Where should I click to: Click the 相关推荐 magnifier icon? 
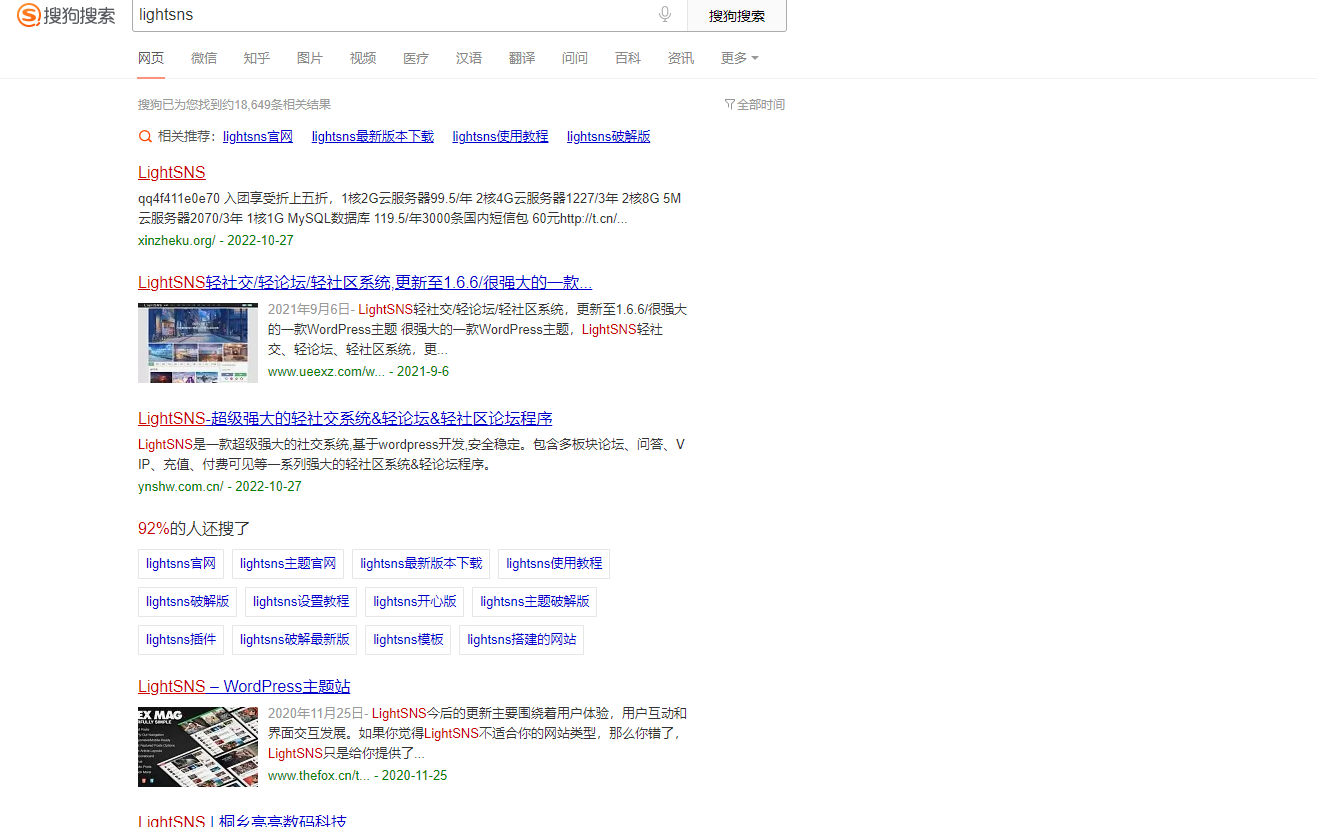point(145,136)
